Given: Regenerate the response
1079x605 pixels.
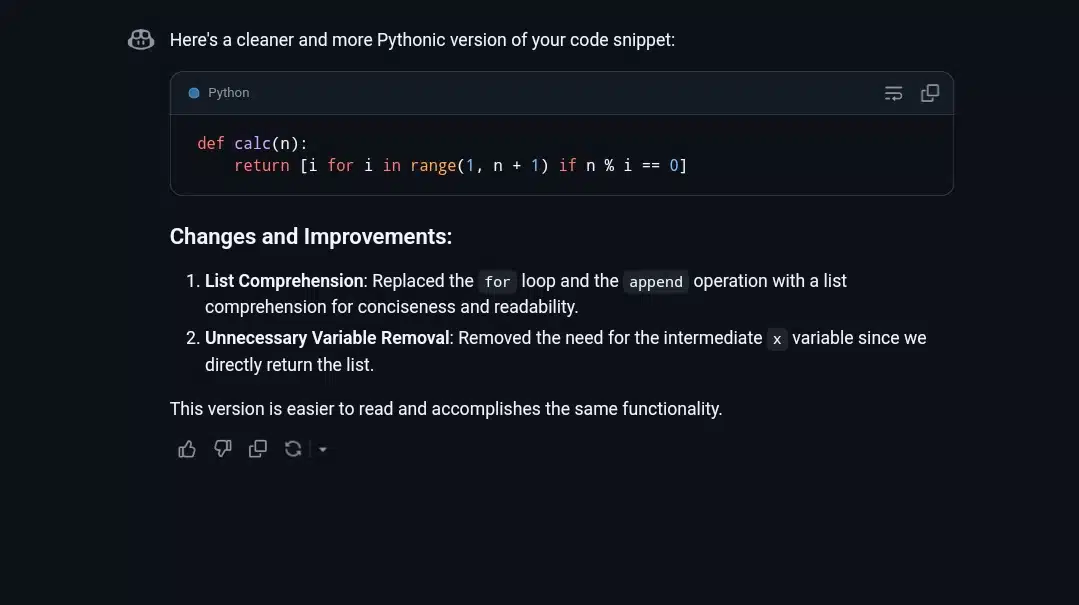Looking at the screenshot, I should click(x=293, y=449).
